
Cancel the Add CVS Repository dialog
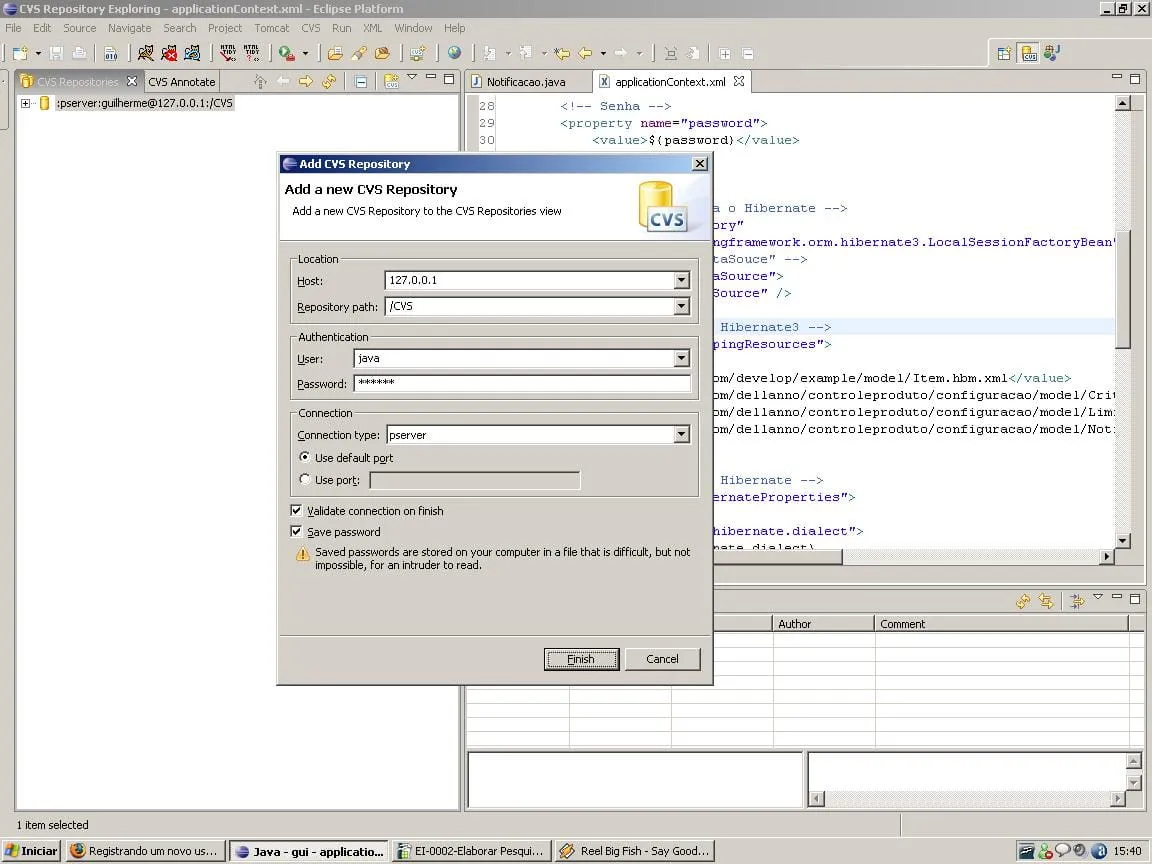(x=662, y=659)
